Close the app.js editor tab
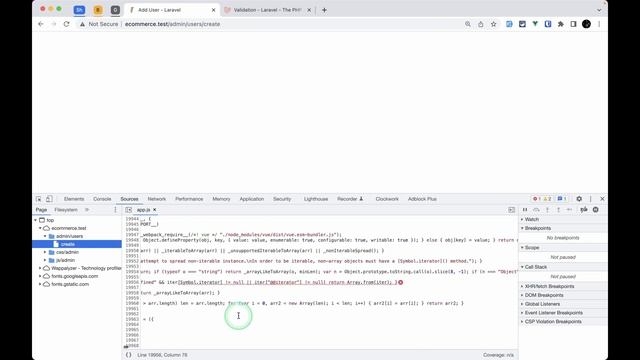Screen dimensions: 640x360 tap(155, 210)
